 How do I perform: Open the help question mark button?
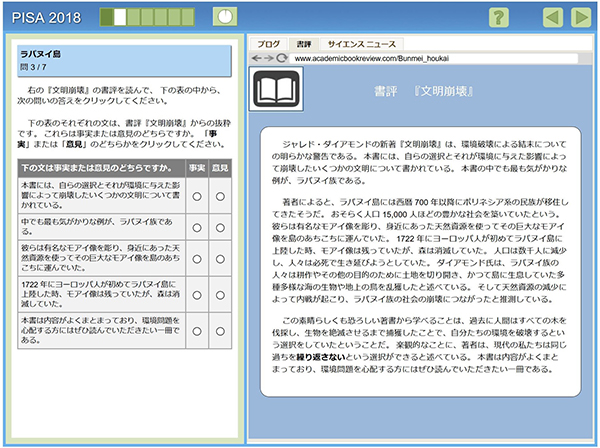499,18
